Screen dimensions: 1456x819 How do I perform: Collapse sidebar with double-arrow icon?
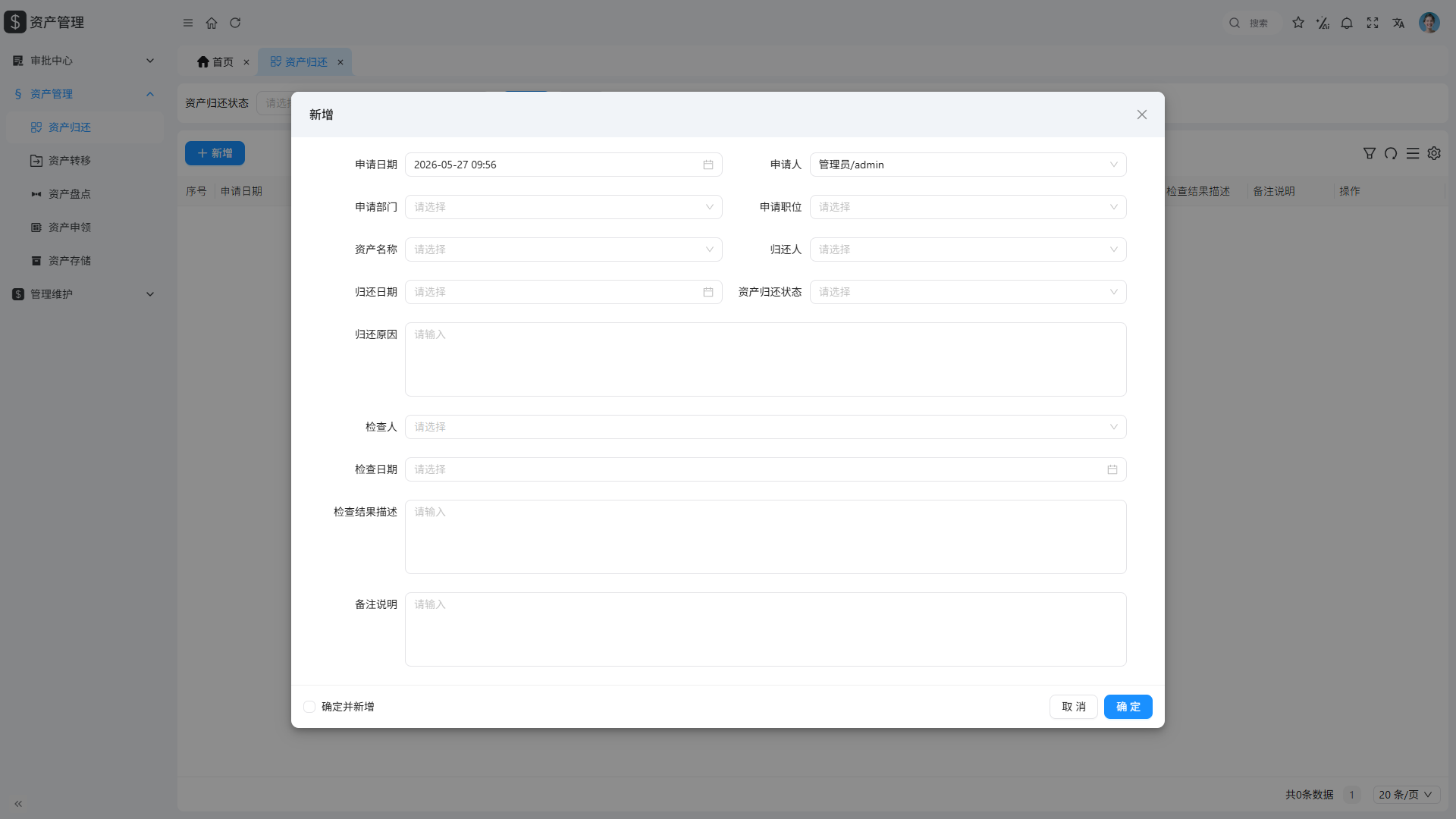tap(18, 804)
